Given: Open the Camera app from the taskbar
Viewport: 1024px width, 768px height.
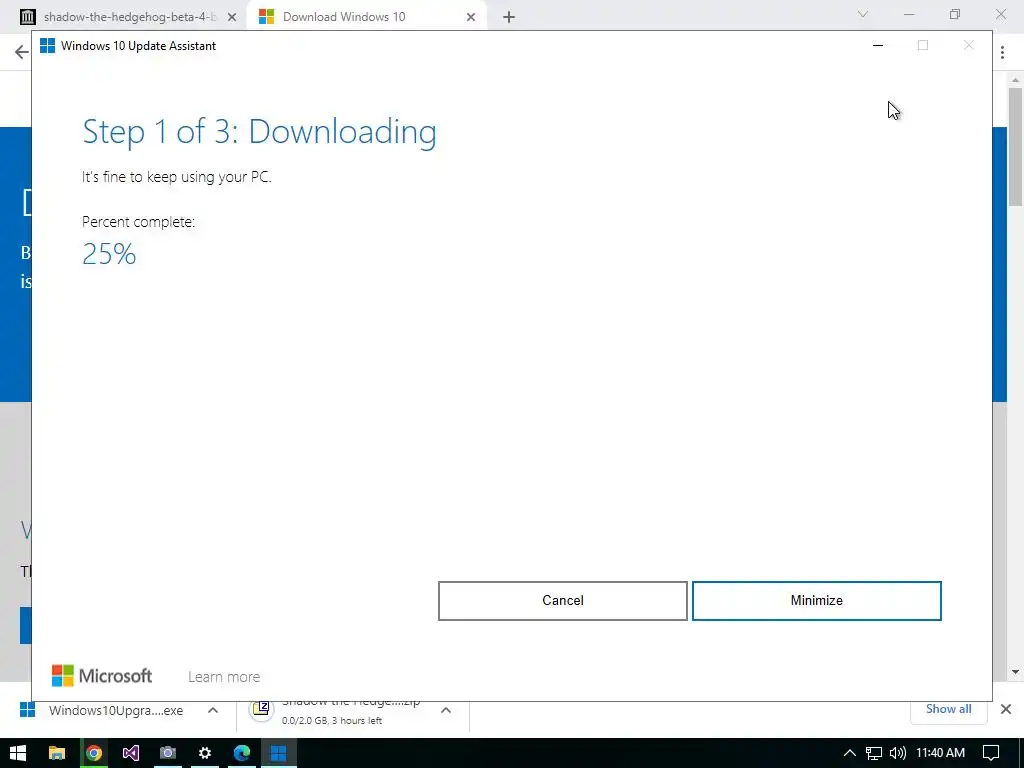Looking at the screenshot, I should tap(168, 753).
